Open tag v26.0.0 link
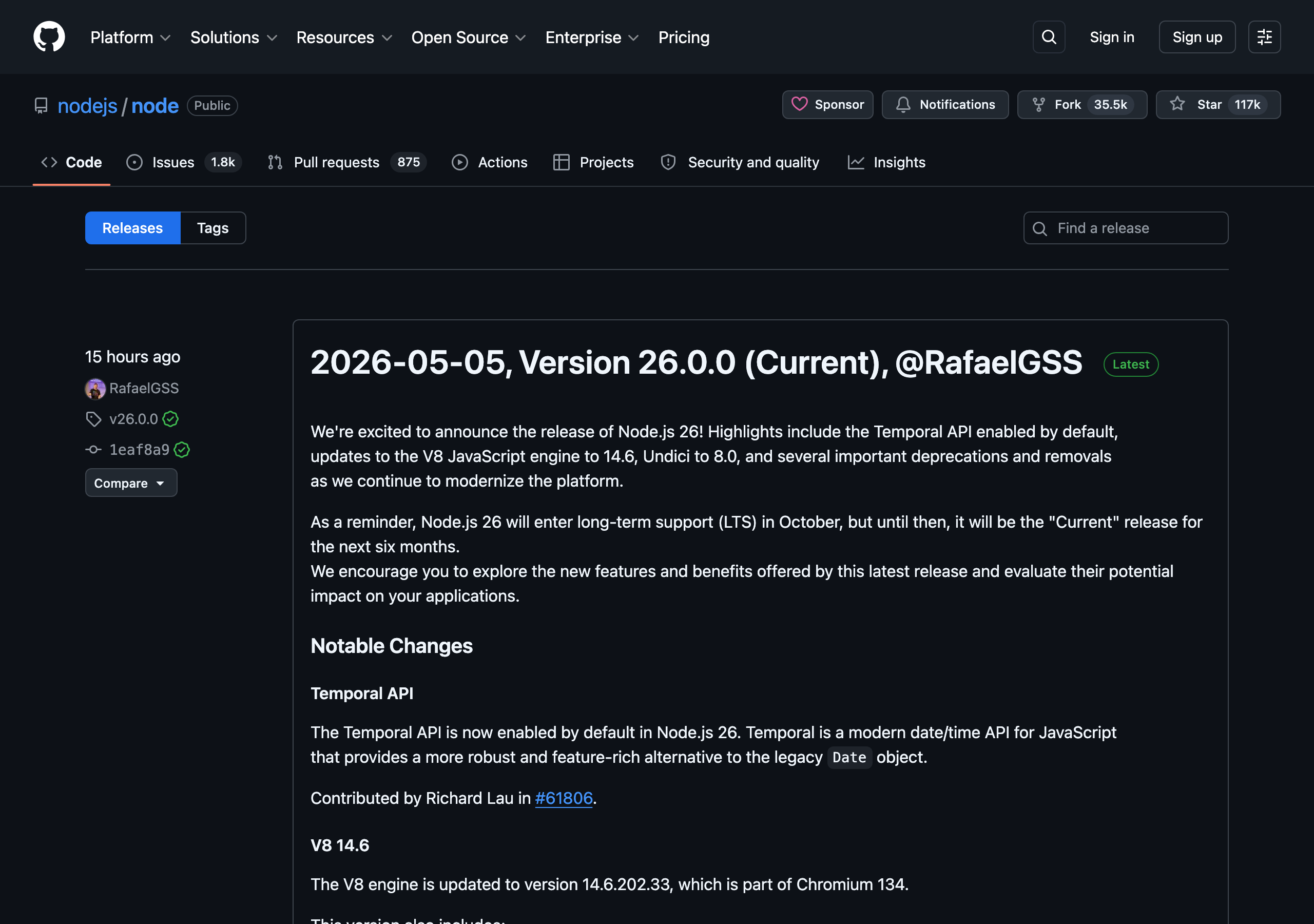The width and height of the screenshot is (1314, 924). pyautogui.click(x=133, y=419)
